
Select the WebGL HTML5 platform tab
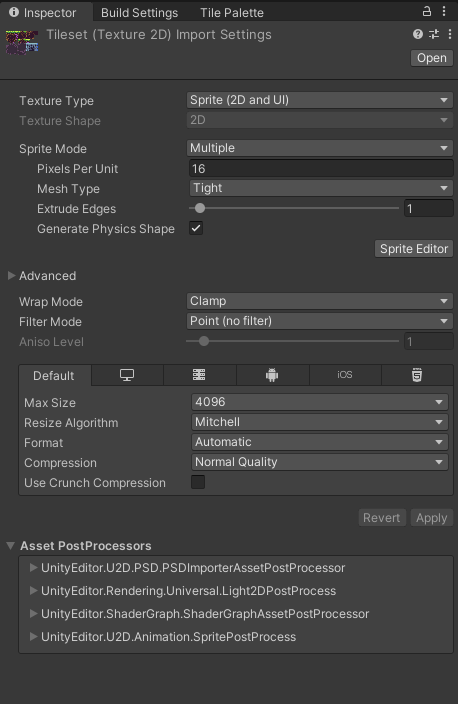(417, 375)
